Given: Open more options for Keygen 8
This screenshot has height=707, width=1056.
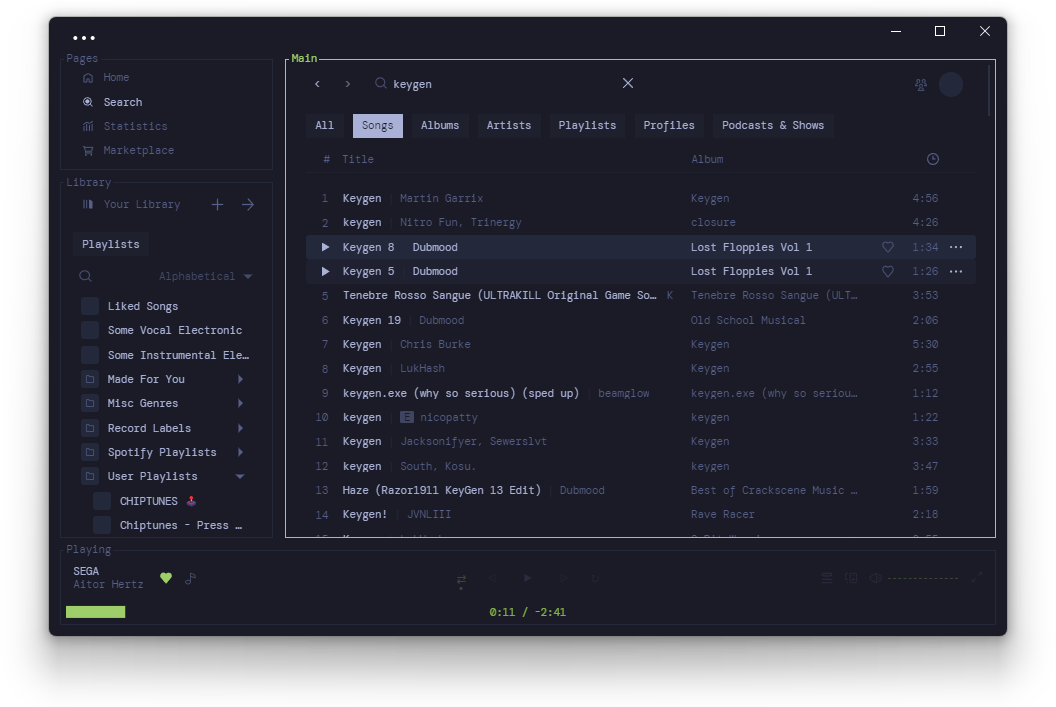Looking at the screenshot, I should (x=956, y=247).
